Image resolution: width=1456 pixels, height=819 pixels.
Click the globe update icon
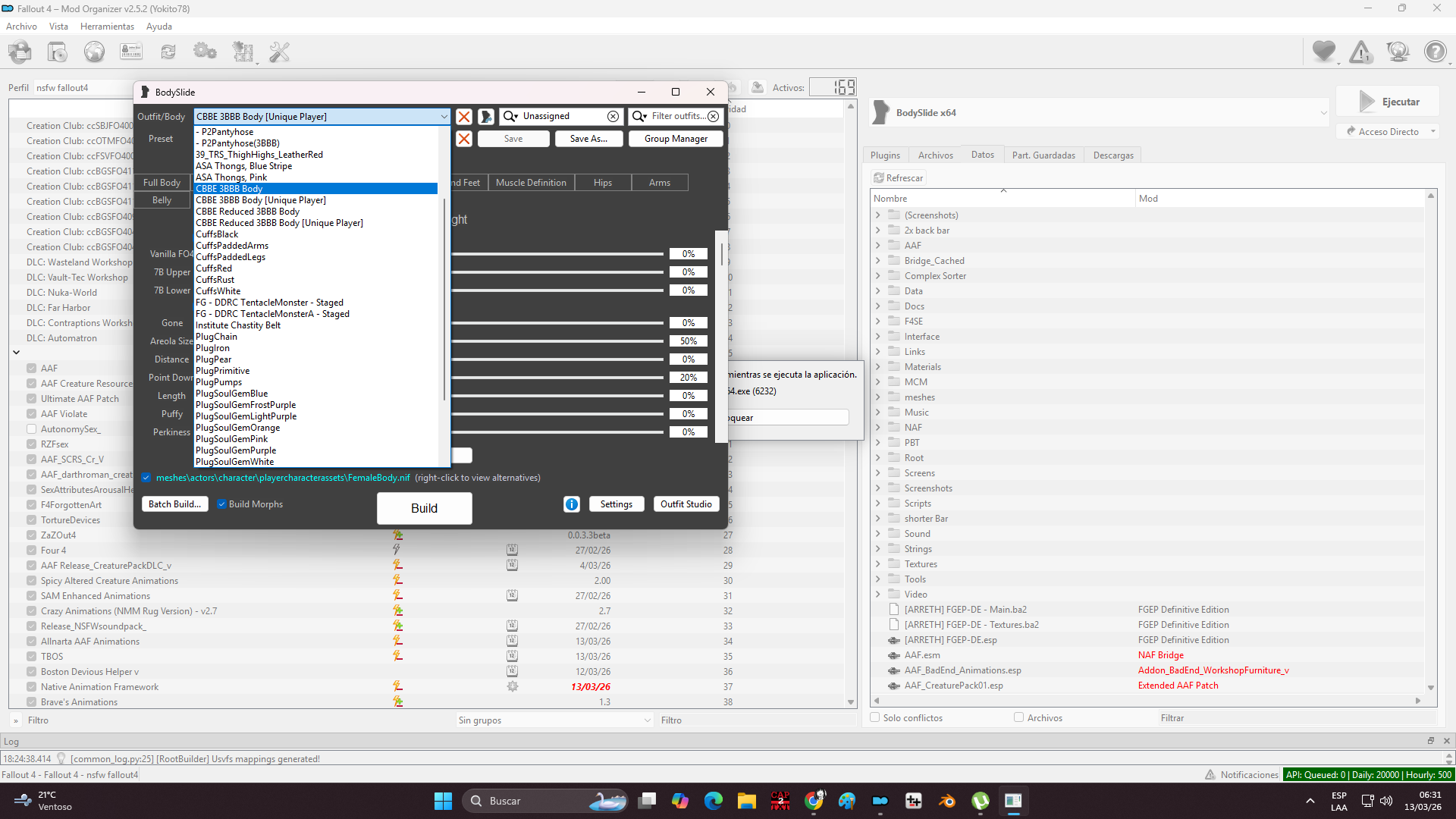(x=1398, y=52)
